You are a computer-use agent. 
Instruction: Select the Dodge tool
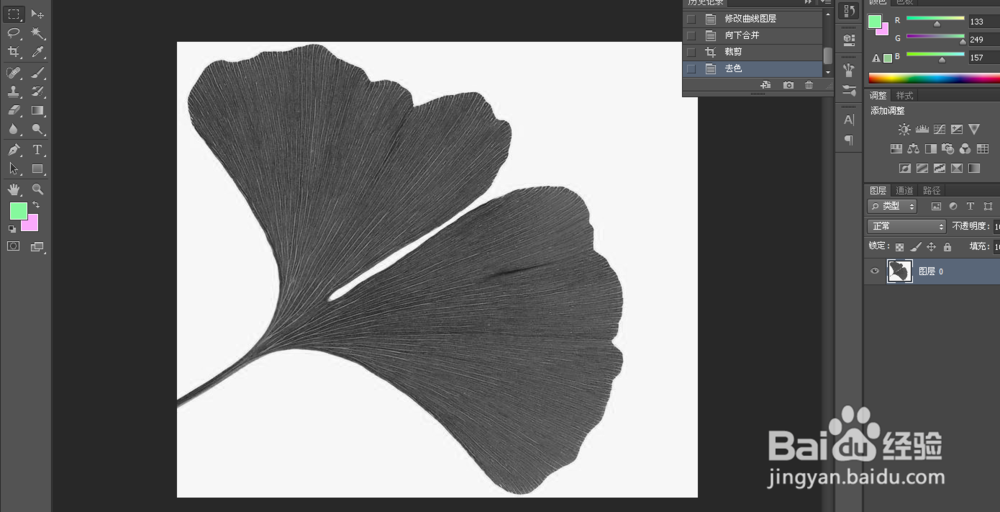[x=38, y=129]
